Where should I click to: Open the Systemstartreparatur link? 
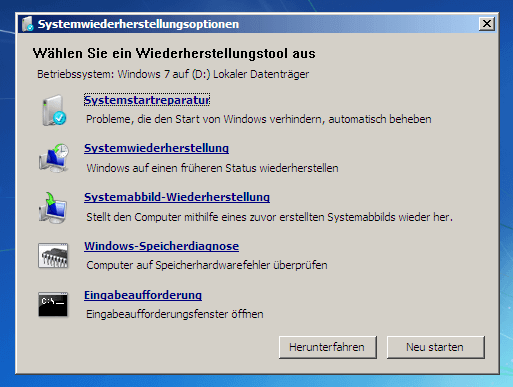147,100
